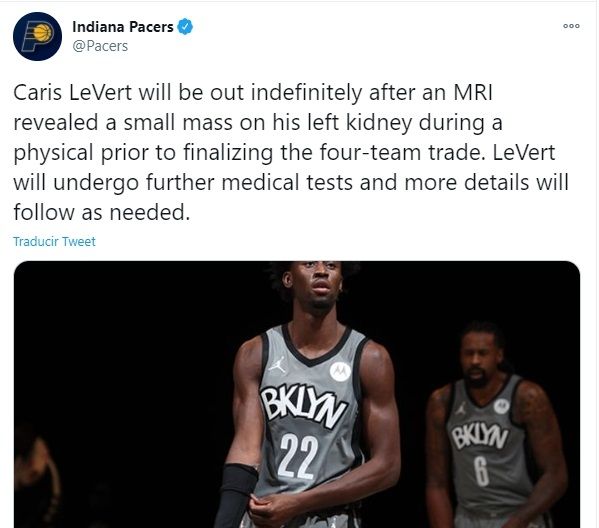Click the Motorola patch on jersey 22
The image size is (599, 528).
point(340,371)
